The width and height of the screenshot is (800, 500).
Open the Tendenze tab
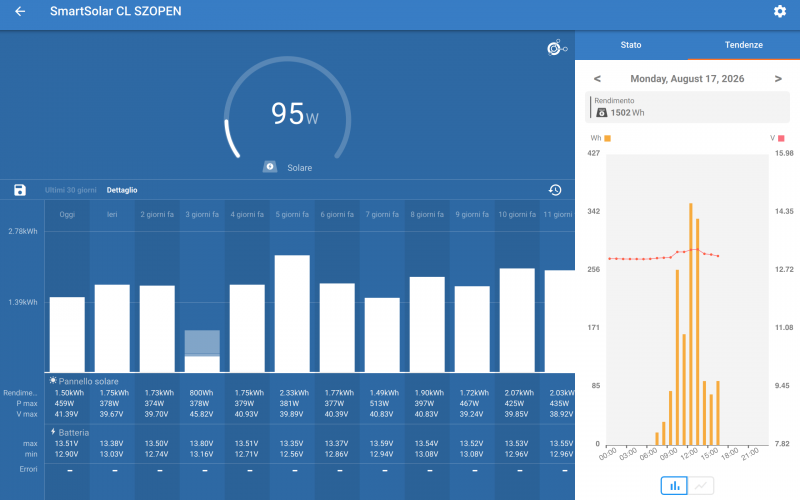tap(743, 45)
